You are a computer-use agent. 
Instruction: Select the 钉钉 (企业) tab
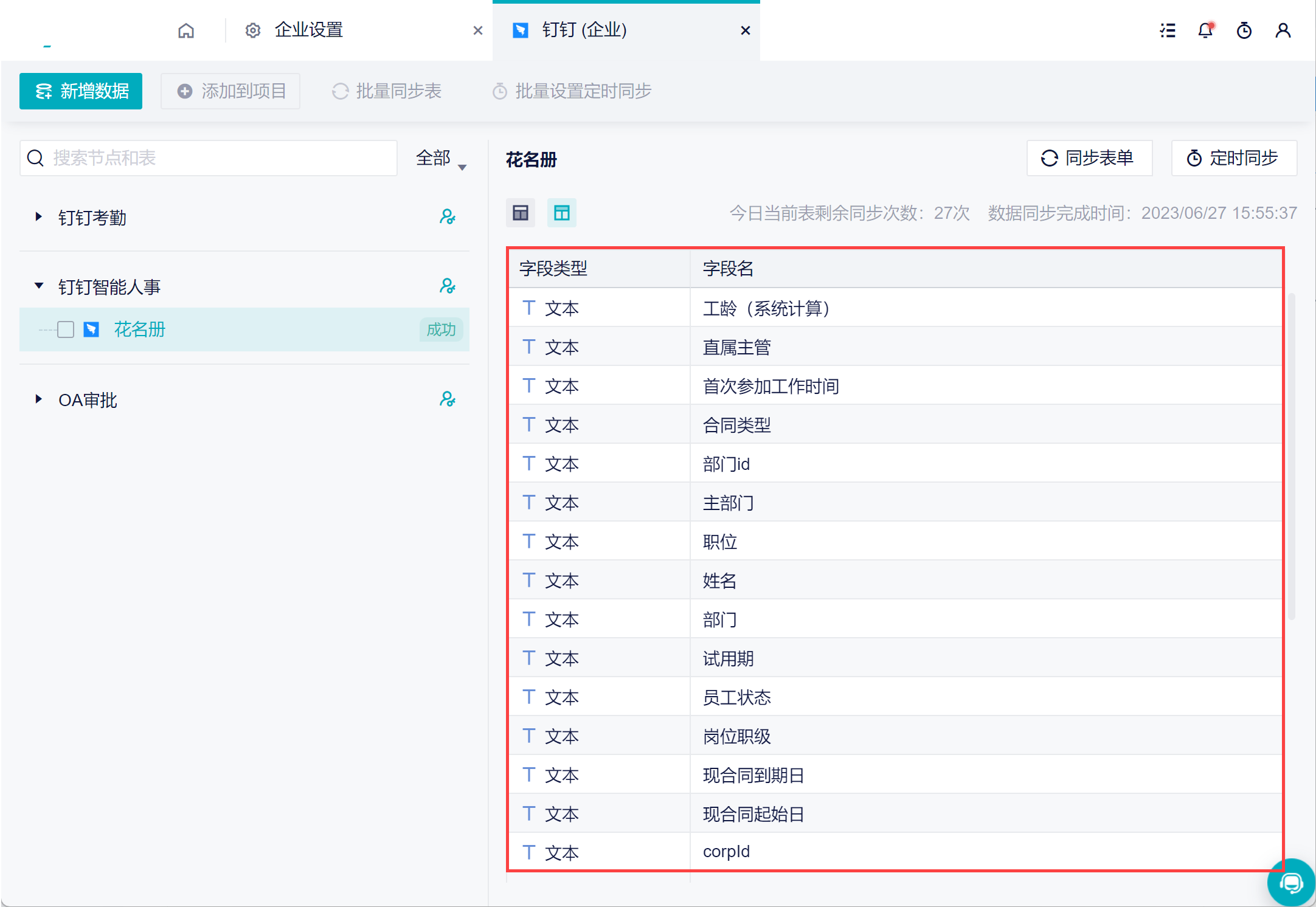(584, 30)
